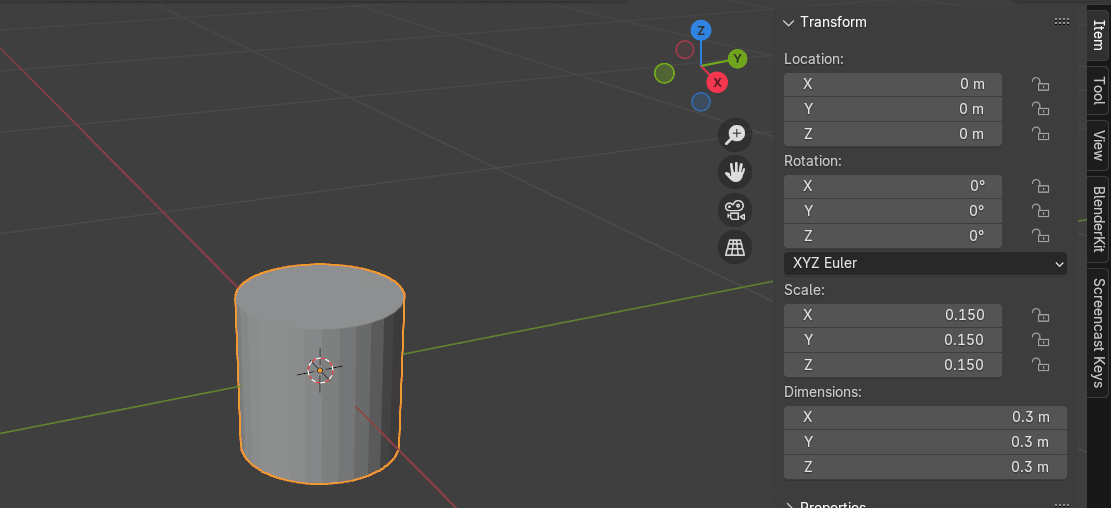
Task: Switch to the Tool sidebar tab
Action: [1098, 91]
